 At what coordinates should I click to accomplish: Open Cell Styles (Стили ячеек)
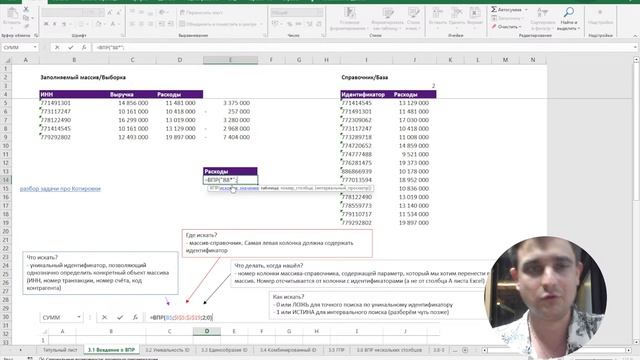413,19
